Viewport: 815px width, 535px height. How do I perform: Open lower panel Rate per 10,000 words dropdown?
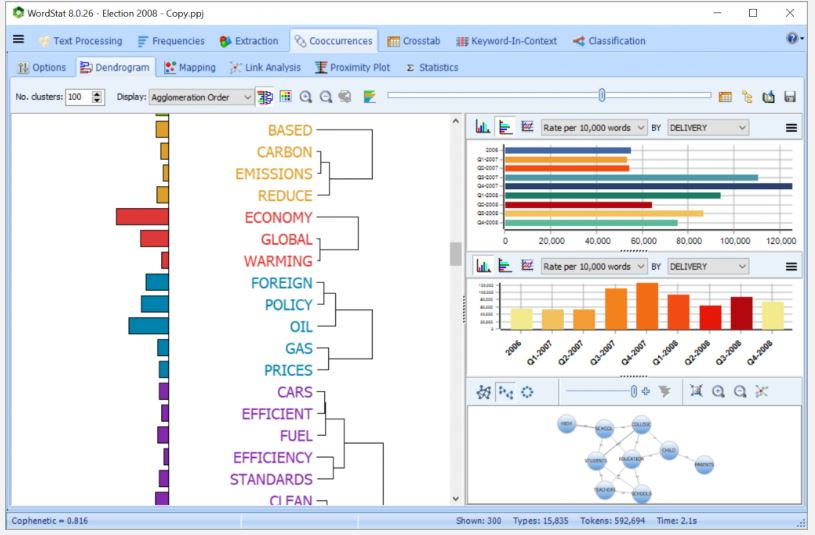click(594, 266)
